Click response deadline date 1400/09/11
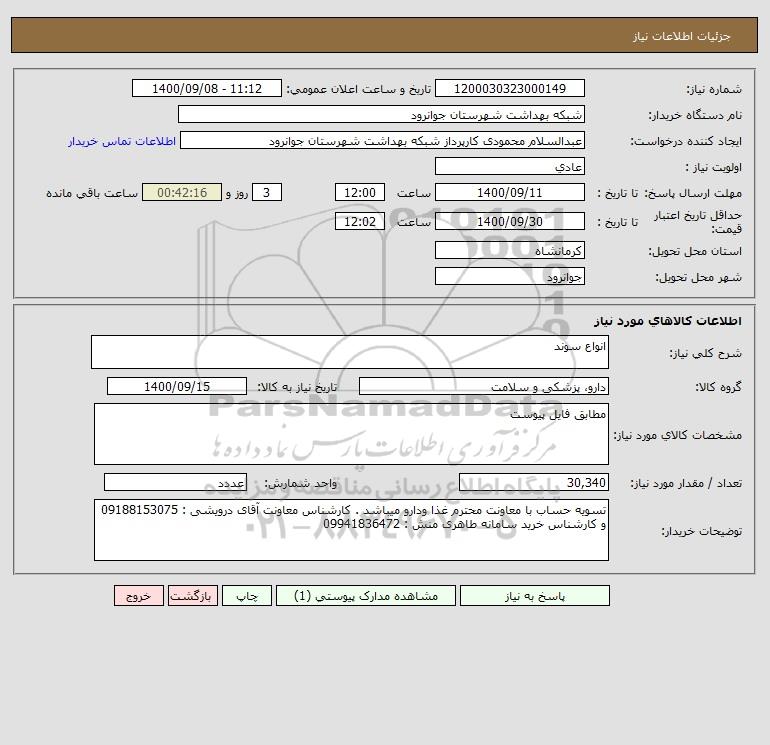This screenshot has width=770, height=745. [x=510, y=193]
